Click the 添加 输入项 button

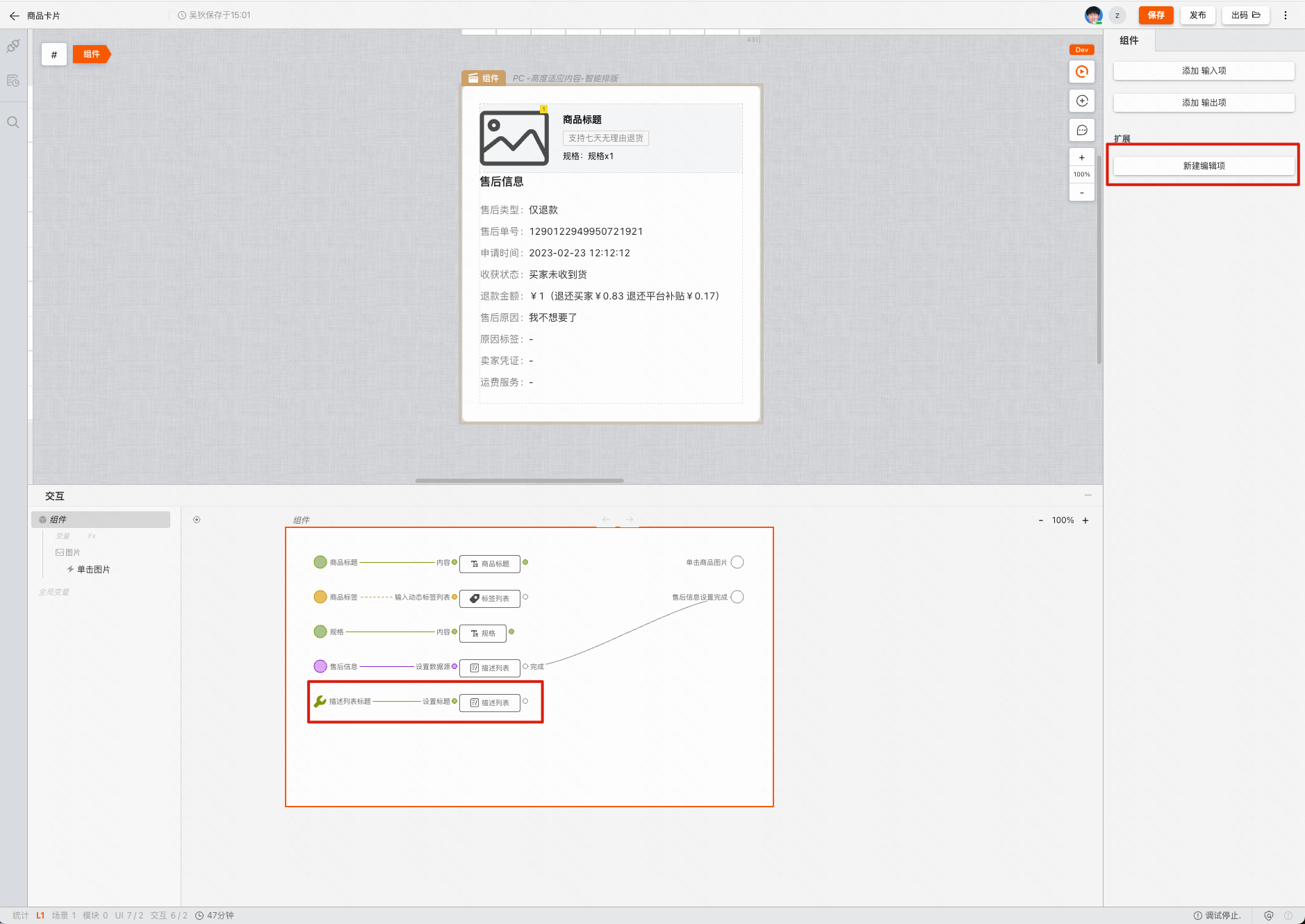[x=1204, y=71]
